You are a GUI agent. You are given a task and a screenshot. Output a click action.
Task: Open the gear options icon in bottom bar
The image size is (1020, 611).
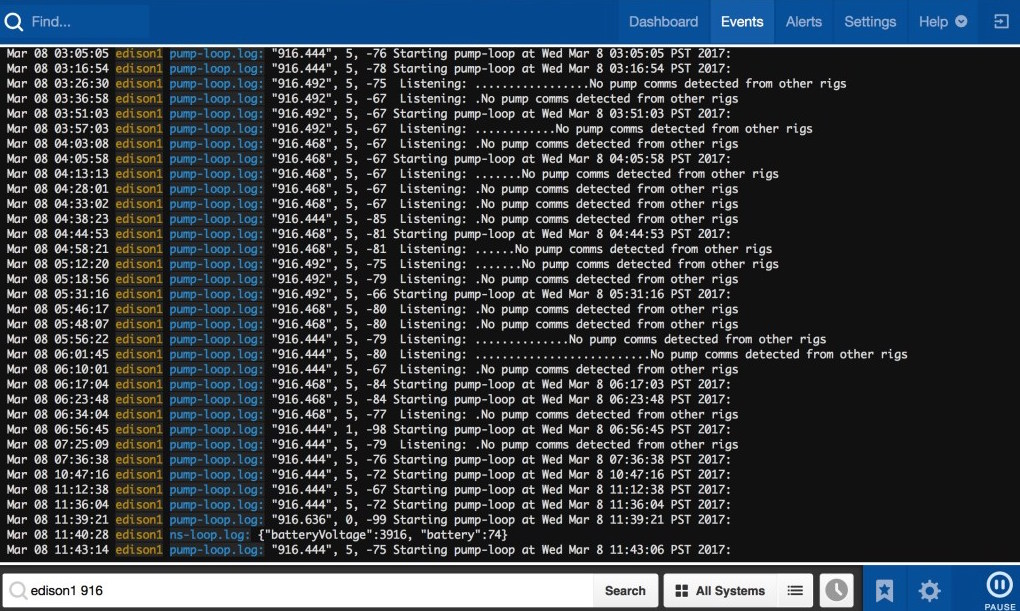coord(929,591)
